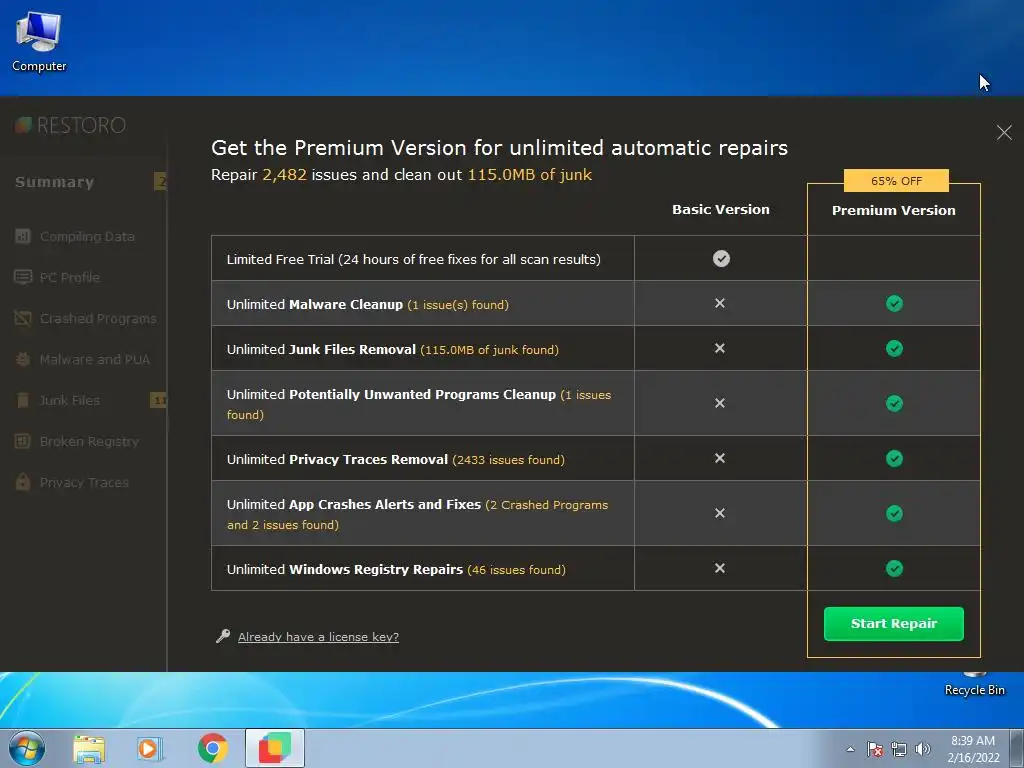Viewport: 1024px width, 768px height.
Task: Select Broken Registry in the sidebar
Action: pos(89,441)
